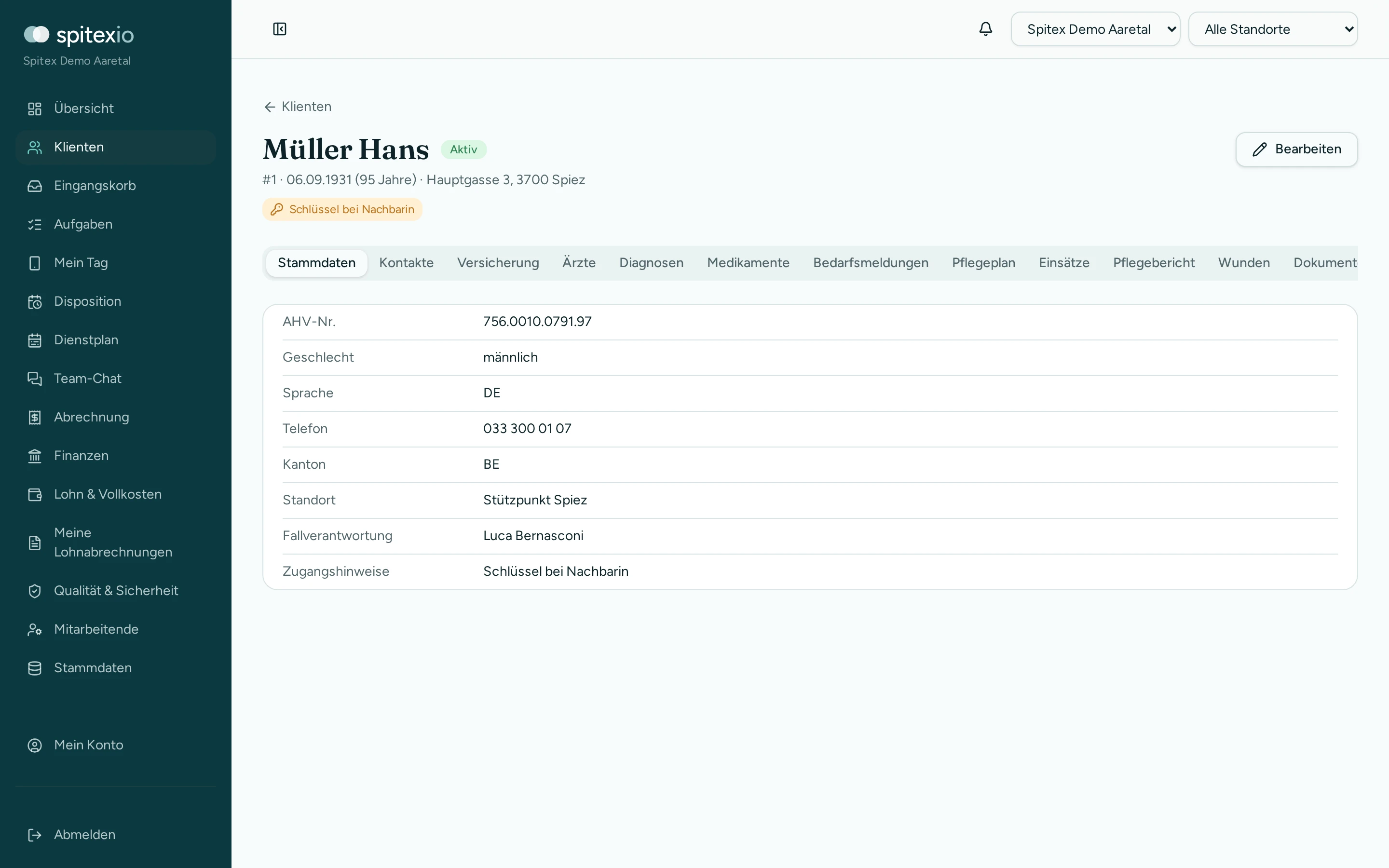Image resolution: width=1389 pixels, height=868 pixels.
Task: Click the Stützpunkt Spiez value
Action: 535,500
